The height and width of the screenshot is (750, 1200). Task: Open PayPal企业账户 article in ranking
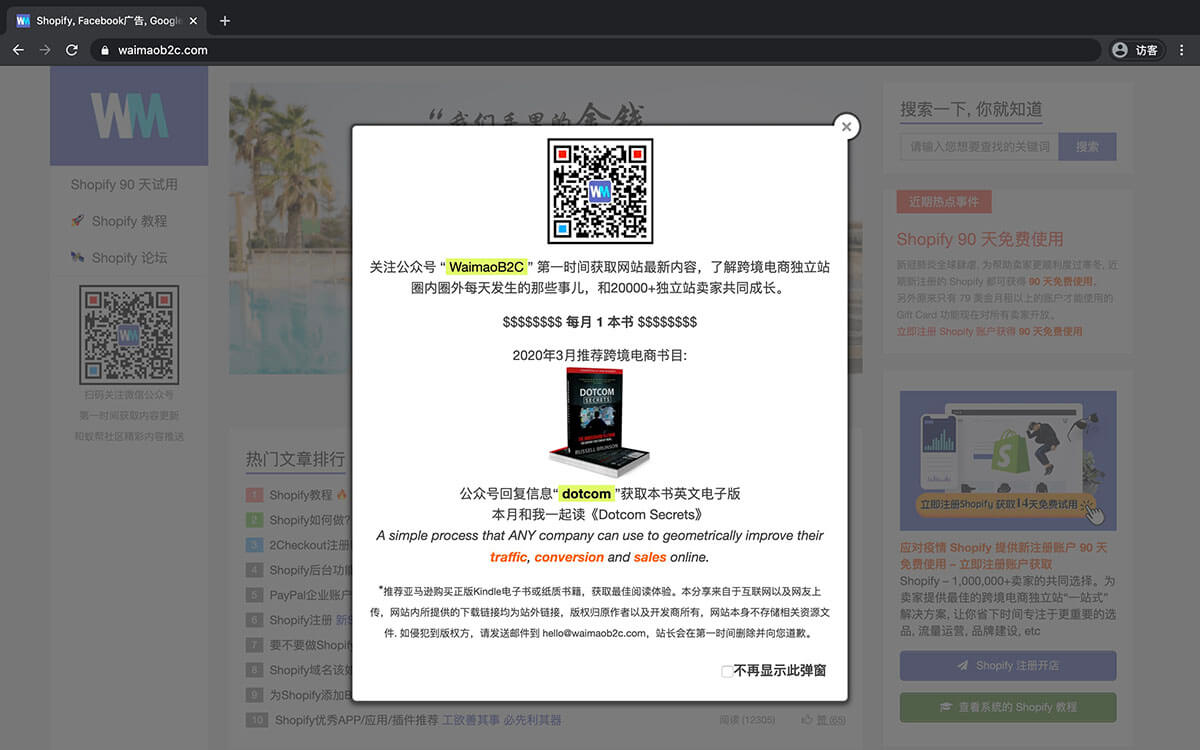click(x=310, y=595)
